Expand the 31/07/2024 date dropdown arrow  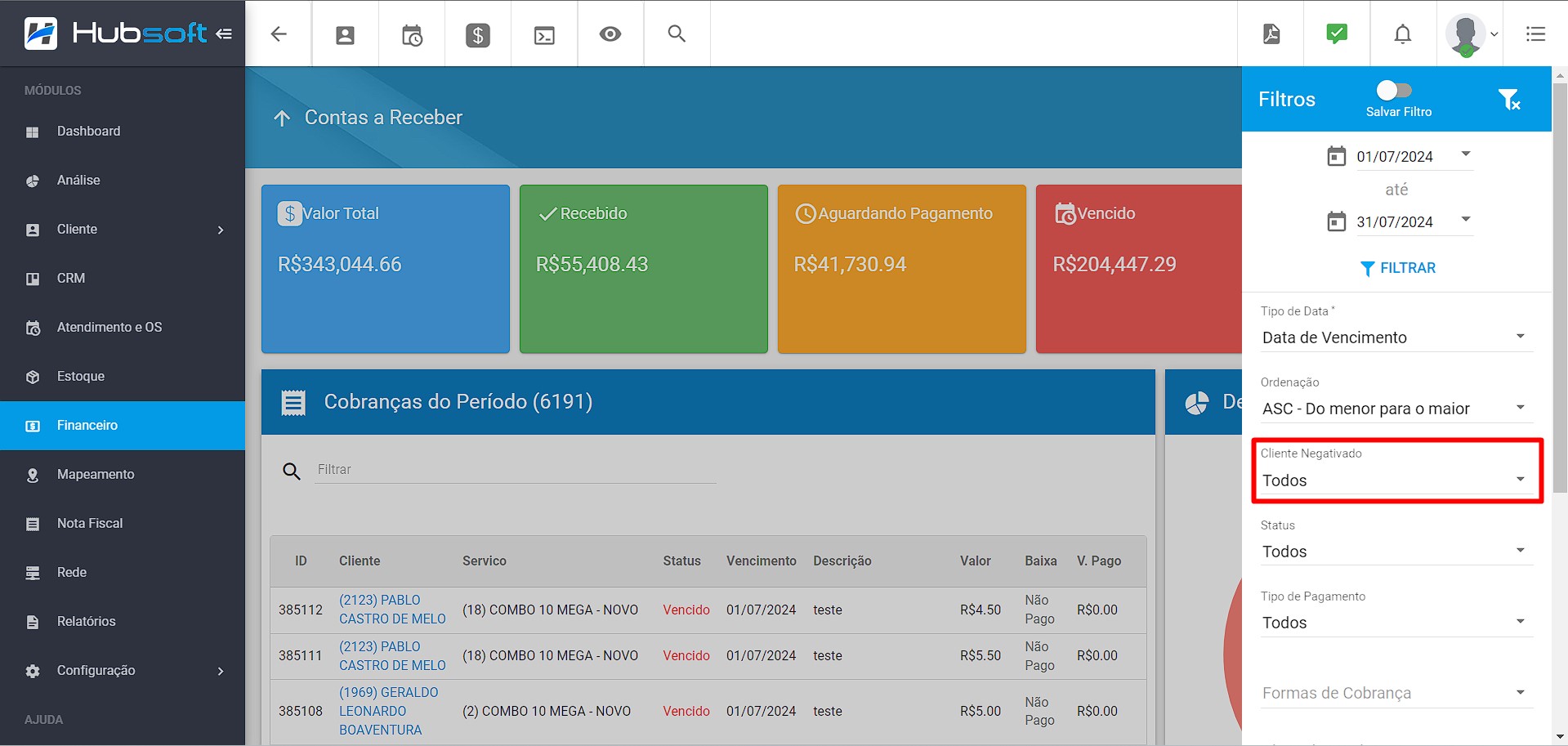pos(1466,219)
